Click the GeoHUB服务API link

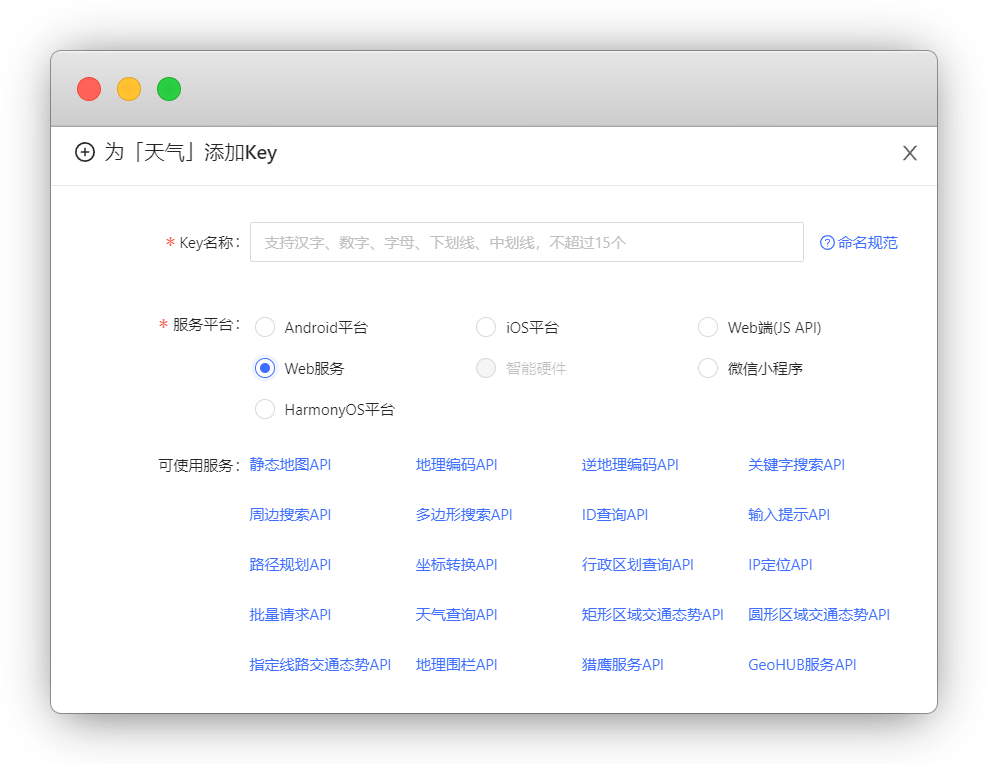(802, 665)
